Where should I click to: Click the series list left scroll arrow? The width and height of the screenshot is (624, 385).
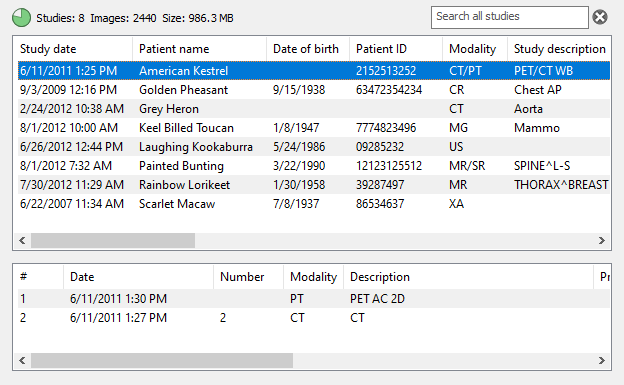pyautogui.click(x=22, y=361)
